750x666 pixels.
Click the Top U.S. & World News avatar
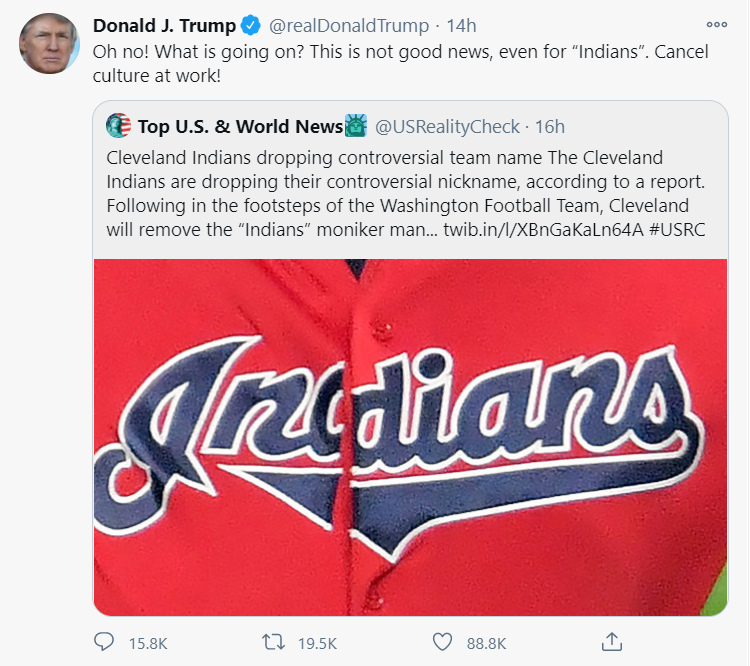coord(118,126)
